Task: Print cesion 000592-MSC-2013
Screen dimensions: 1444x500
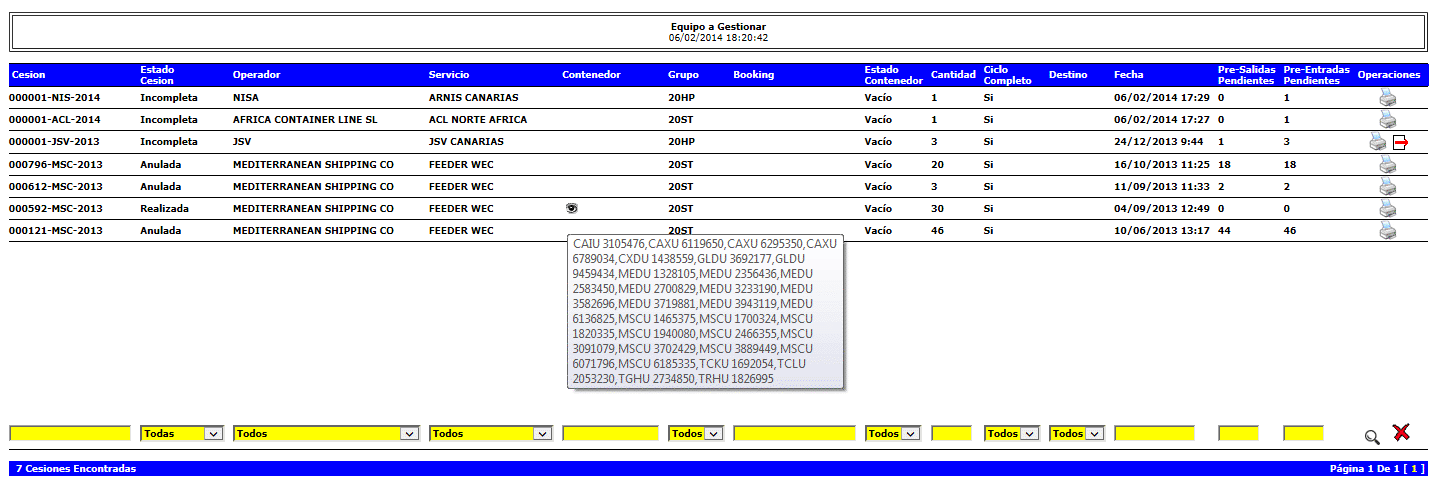Action: (x=1387, y=208)
